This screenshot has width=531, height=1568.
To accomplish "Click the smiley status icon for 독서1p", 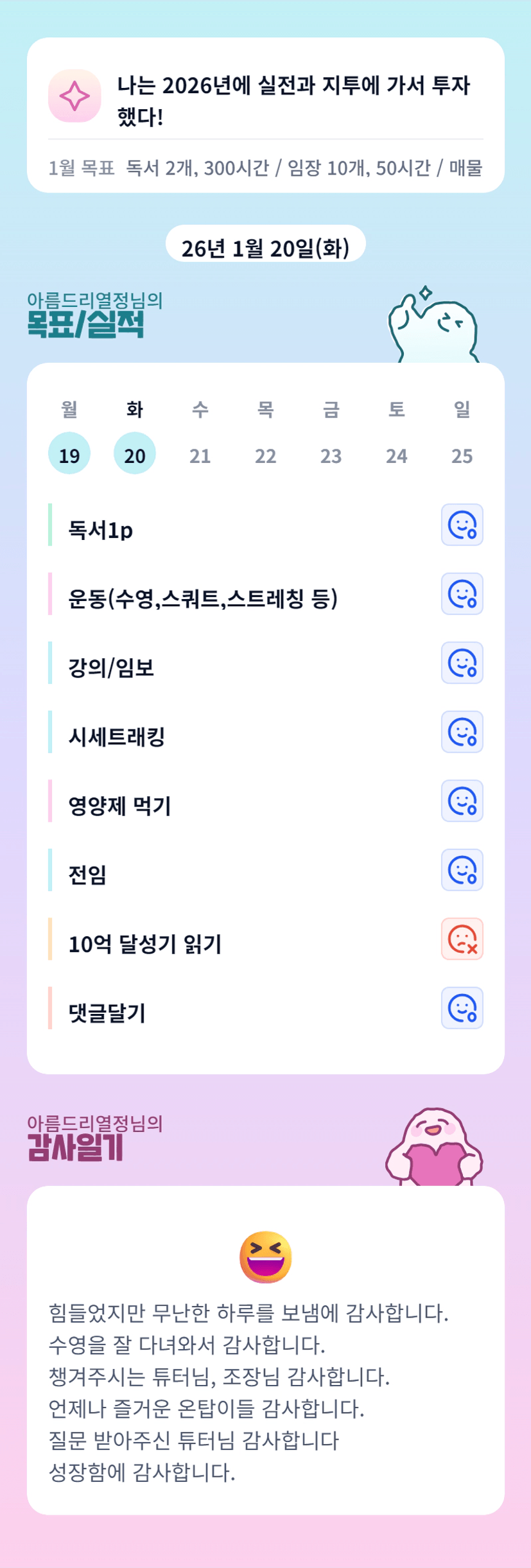I will coord(462,525).
